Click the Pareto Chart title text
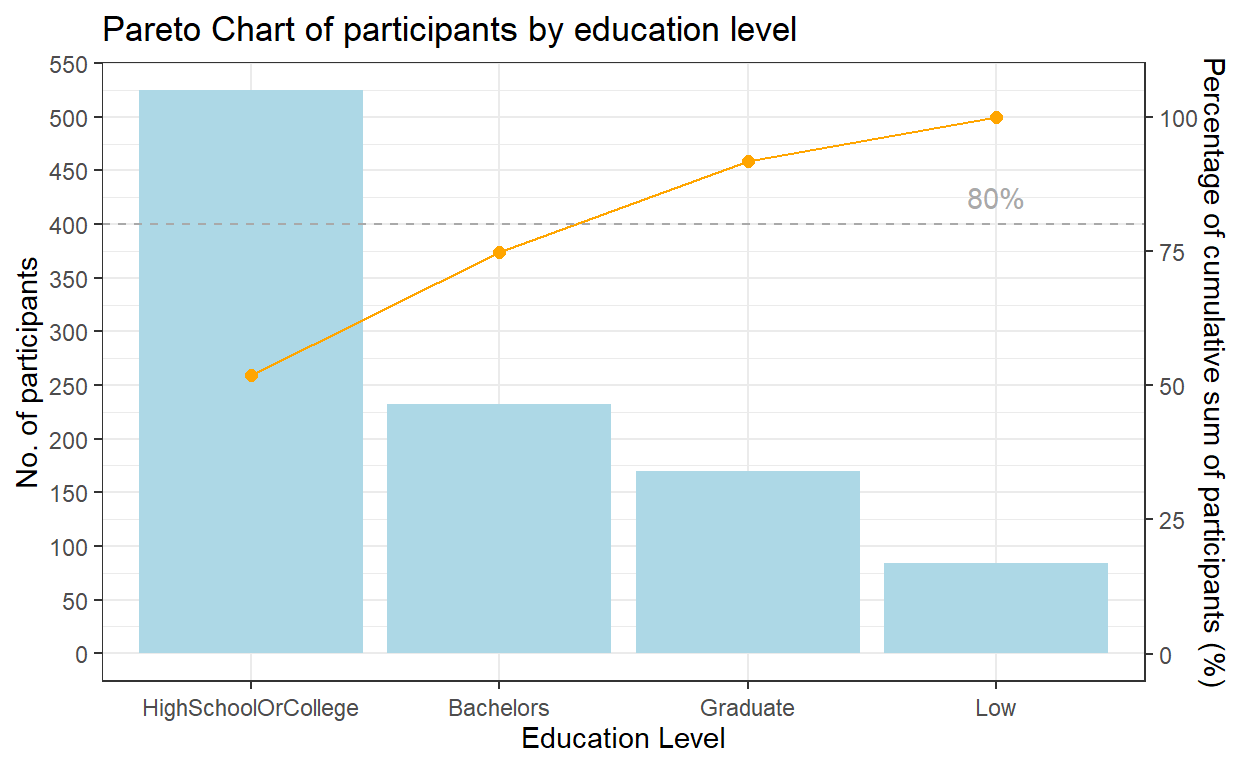This screenshot has height=768, width=1248. (x=449, y=31)
